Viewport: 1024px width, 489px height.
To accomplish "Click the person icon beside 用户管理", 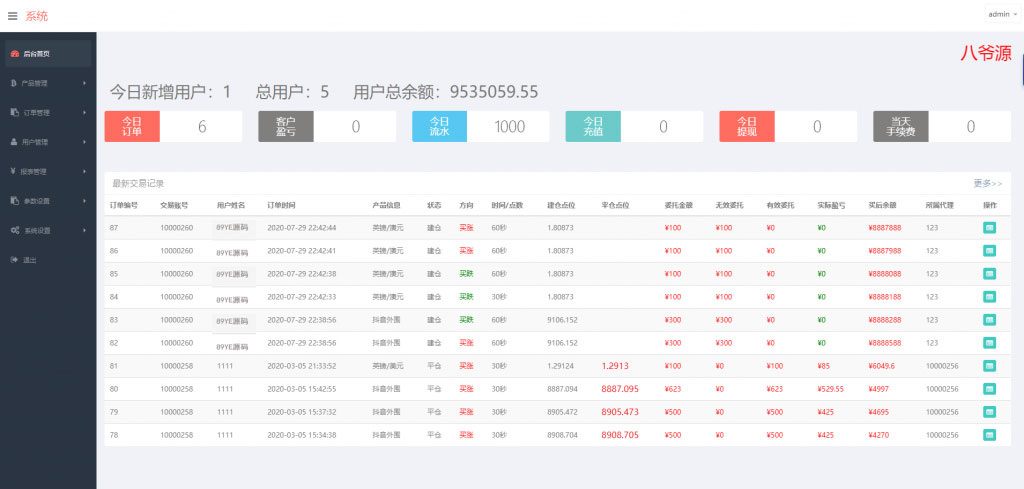I will click(x=14, y=142).
